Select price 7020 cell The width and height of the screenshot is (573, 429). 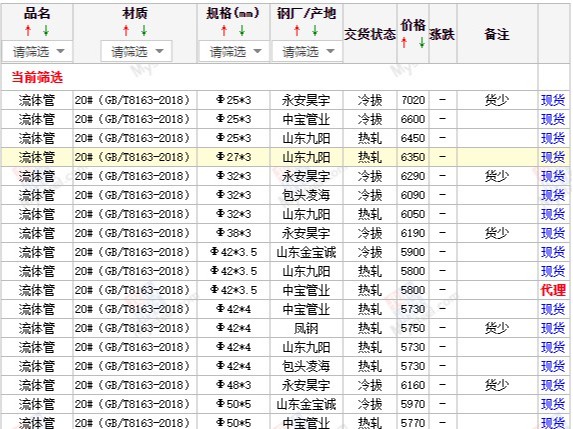click(413, 100)
